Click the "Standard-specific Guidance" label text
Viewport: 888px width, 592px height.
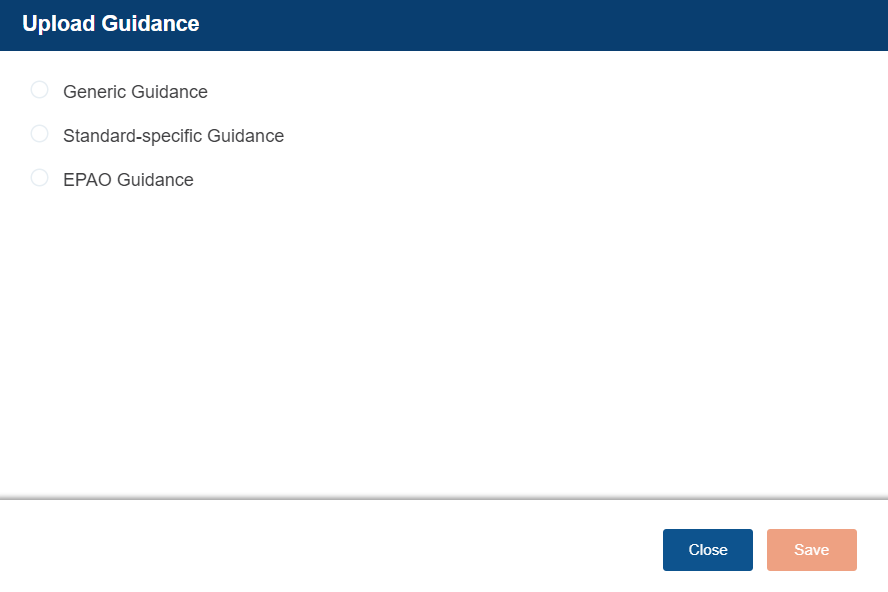[x=173, y=136]
